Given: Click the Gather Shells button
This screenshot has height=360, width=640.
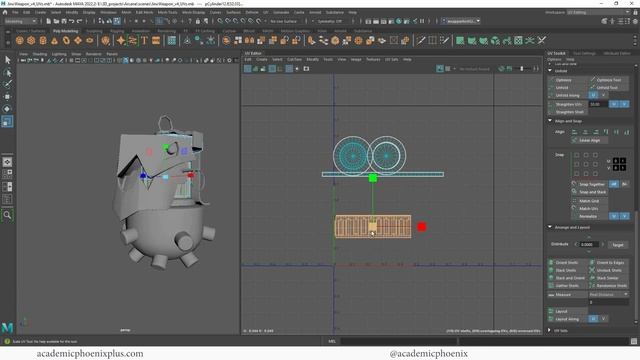Looking at the screenshot, I should (x=567, y=286).
